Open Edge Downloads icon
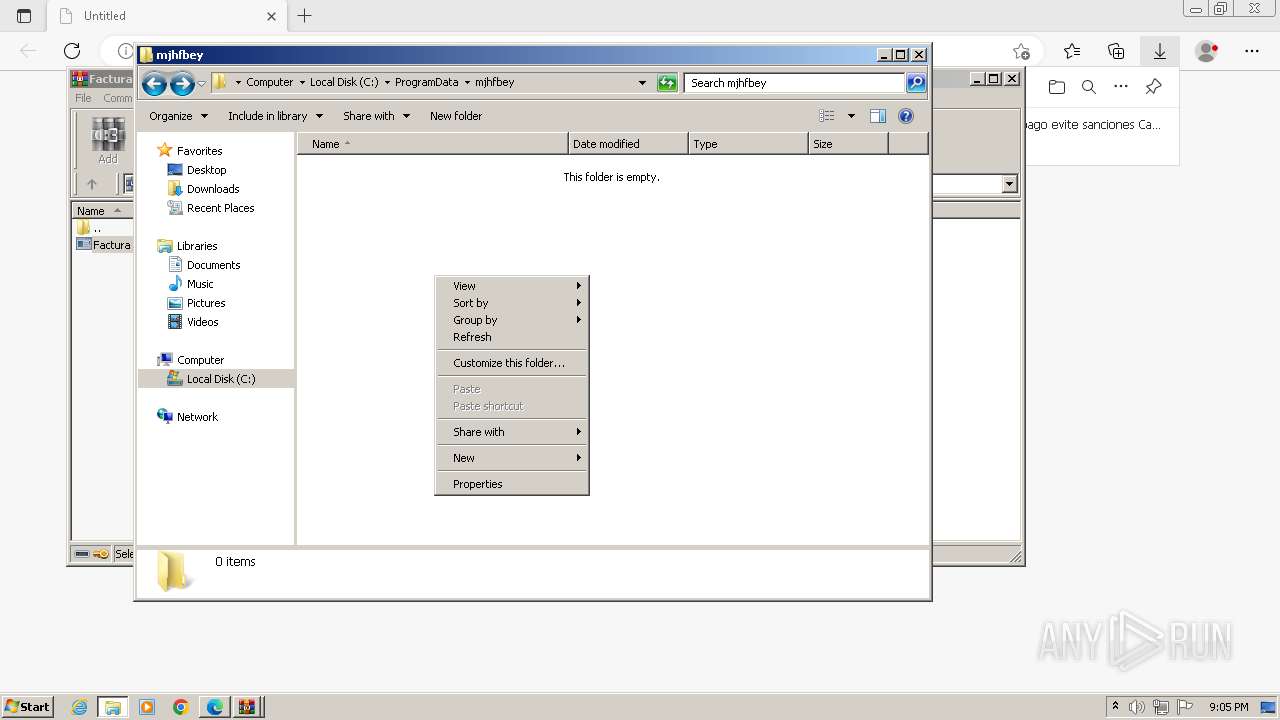The image size is (1280, 720). tap(1160, 51)
